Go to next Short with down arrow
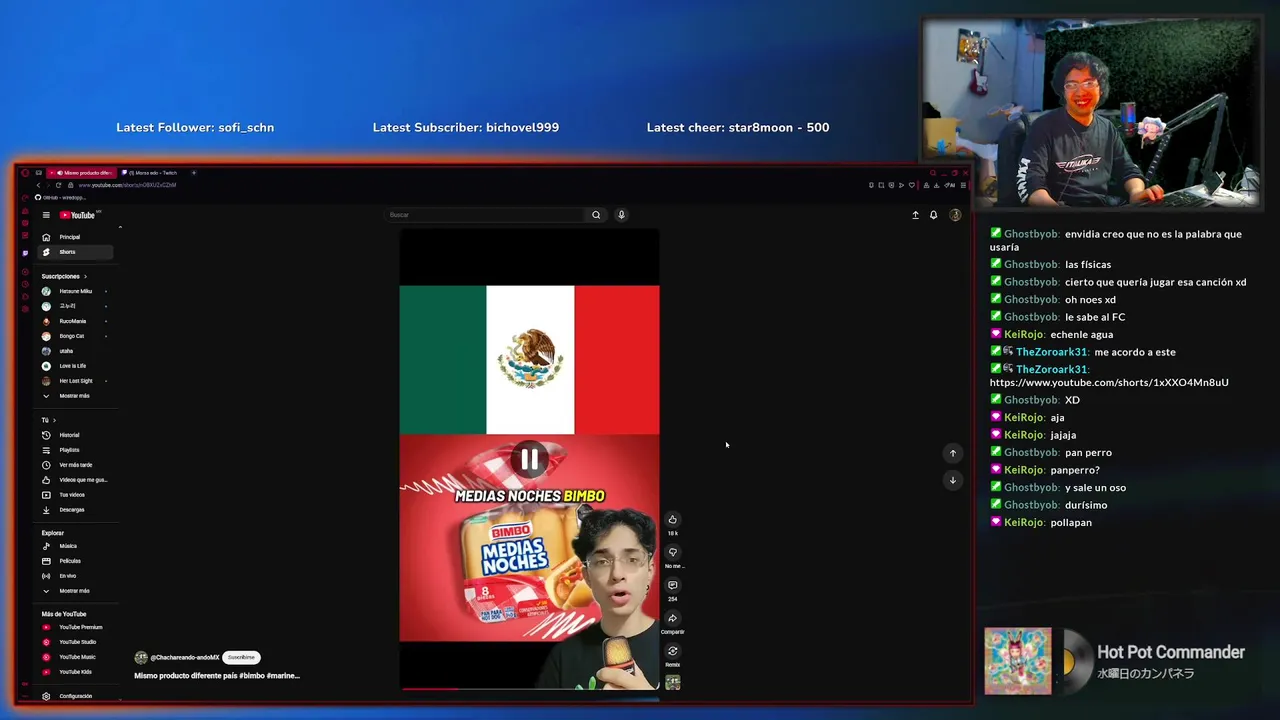This screenshot has width=1280, height=720. [x=953, y=480]
